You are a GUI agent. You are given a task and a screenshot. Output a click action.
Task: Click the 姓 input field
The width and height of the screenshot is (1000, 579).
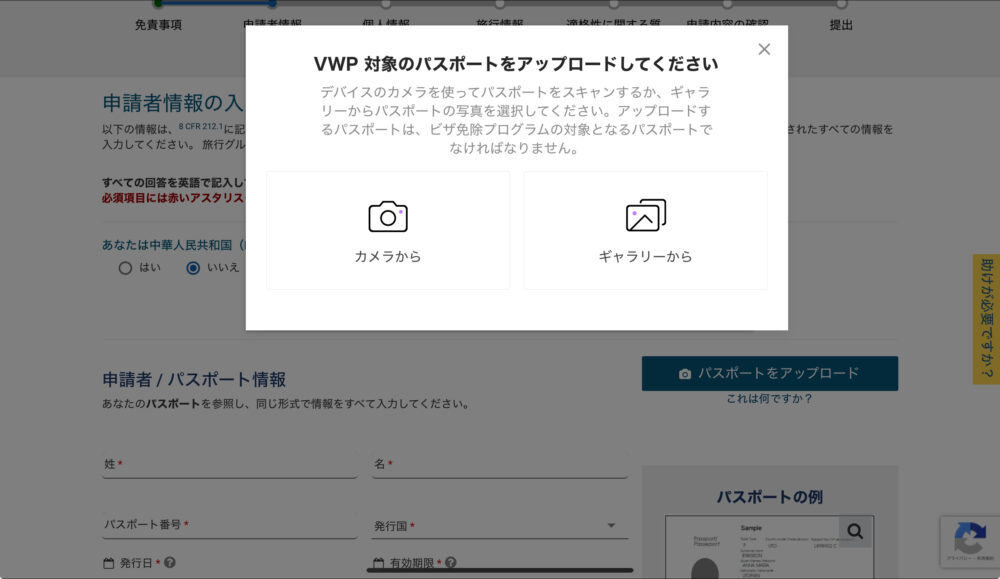coord(229,465)
